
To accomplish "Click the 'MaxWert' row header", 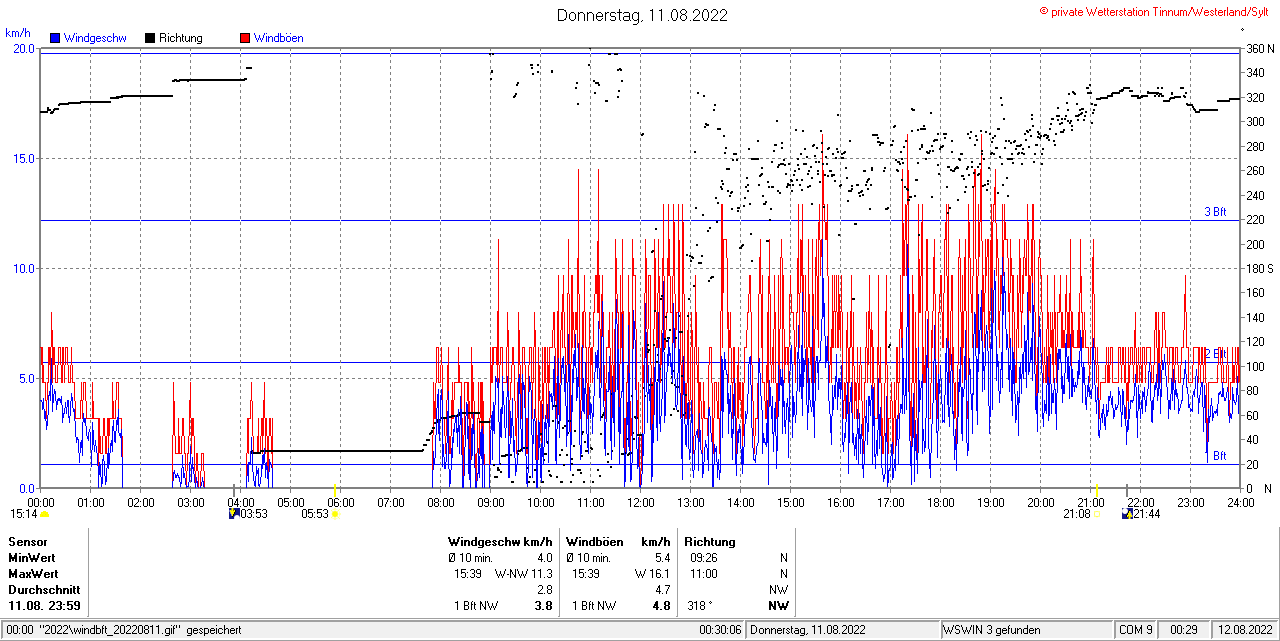I will coord(33,574).
